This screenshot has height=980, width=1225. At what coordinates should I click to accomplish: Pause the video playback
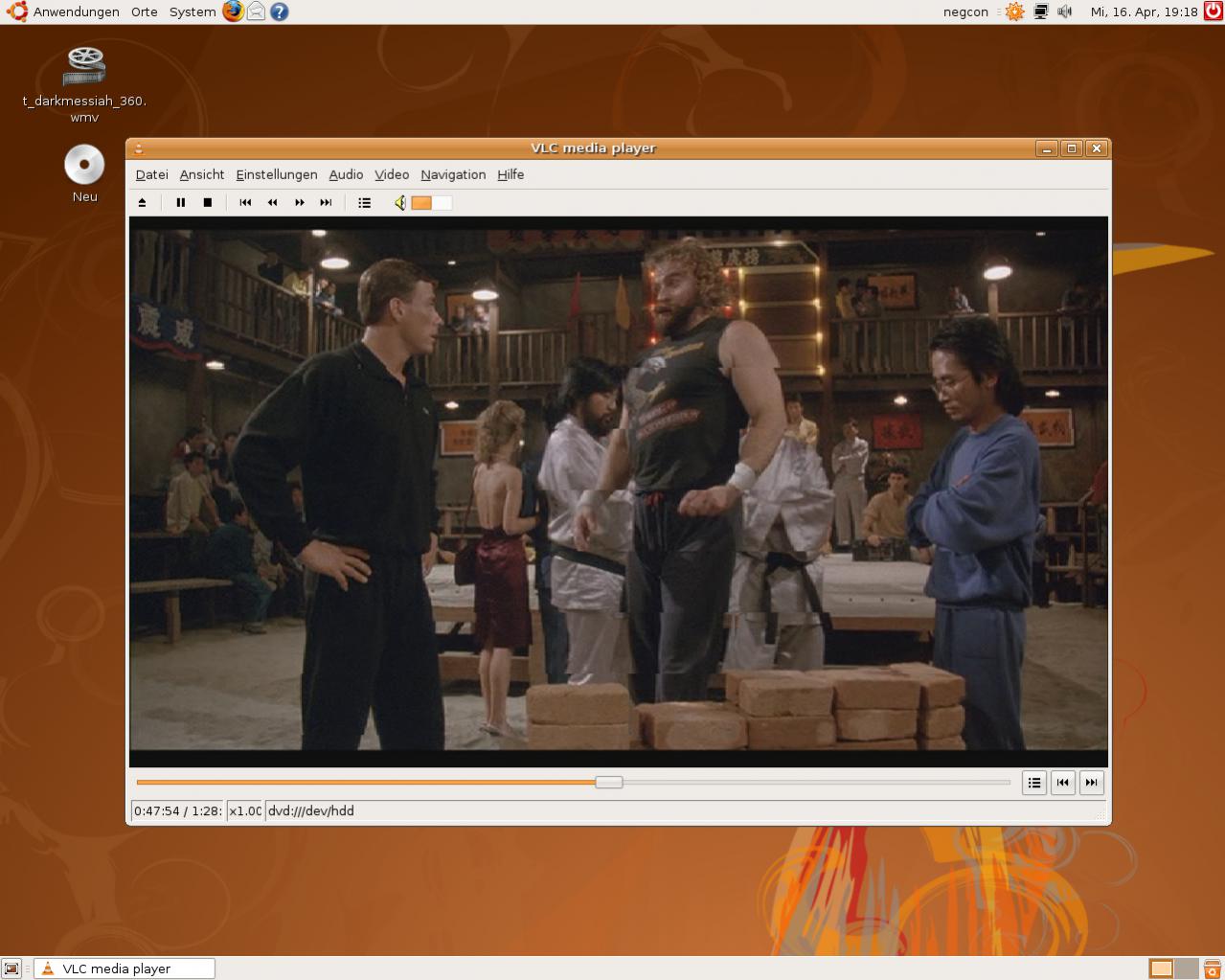[x=180, y=202]
